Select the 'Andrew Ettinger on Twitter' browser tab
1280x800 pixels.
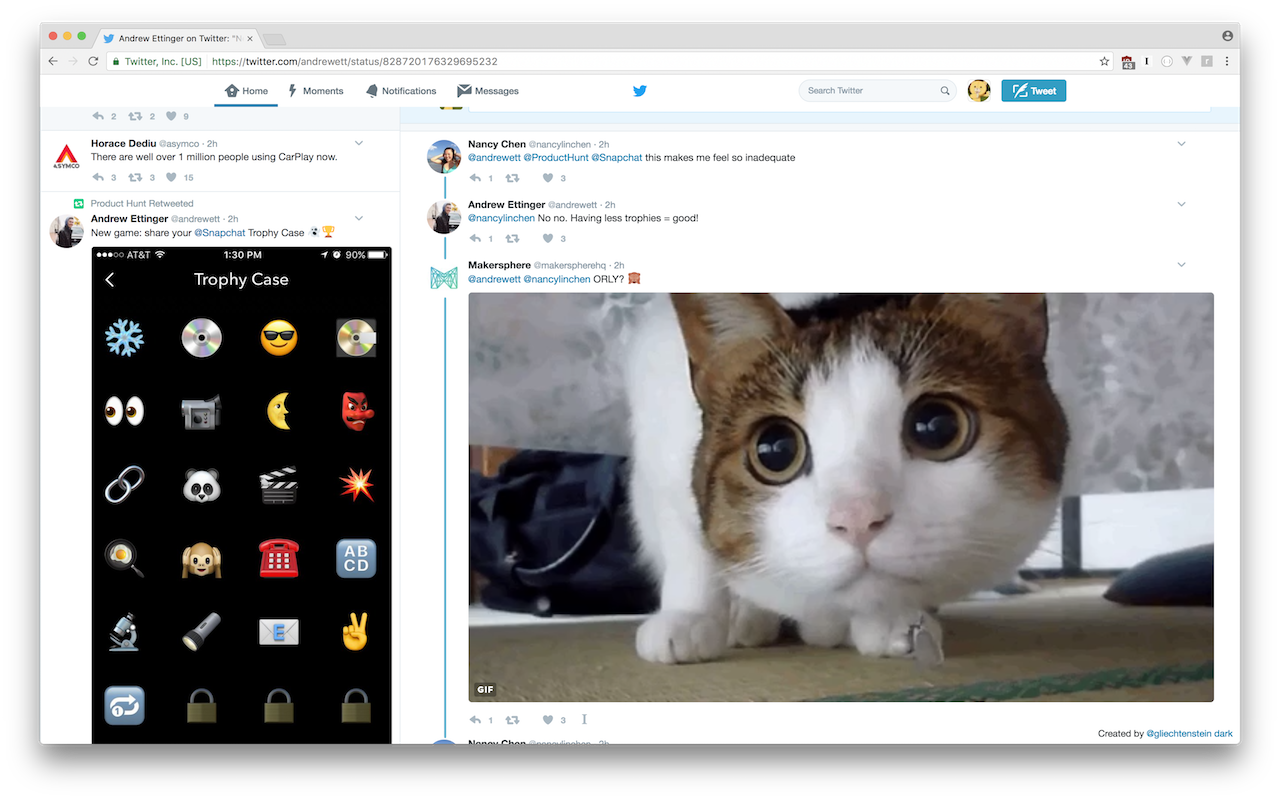click(x=180, y=38)
